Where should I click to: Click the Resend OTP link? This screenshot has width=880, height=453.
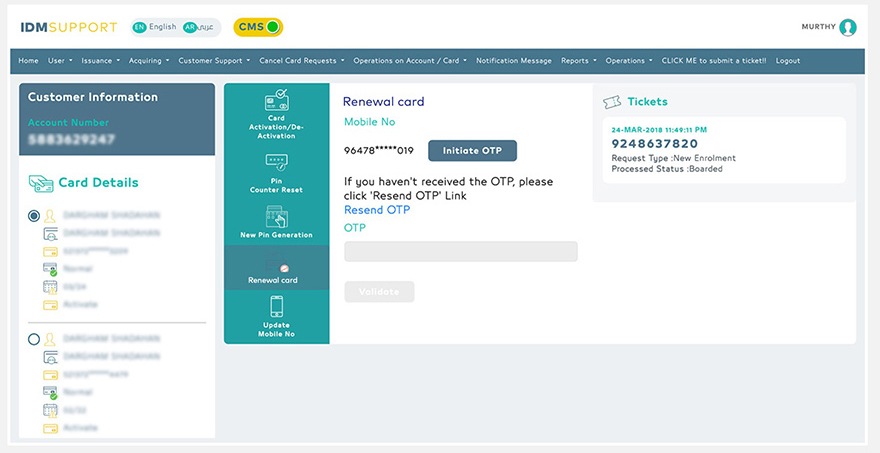click(377, 210)
